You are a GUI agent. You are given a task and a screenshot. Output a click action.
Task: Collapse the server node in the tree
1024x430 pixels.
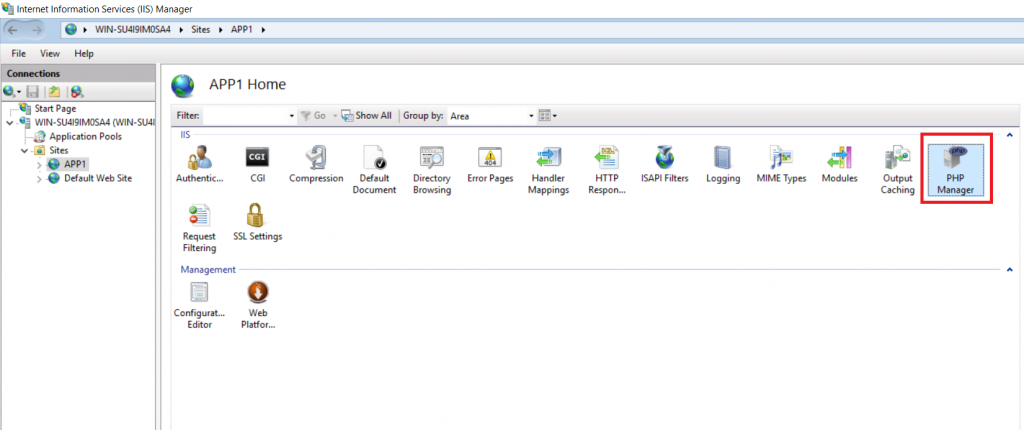(9, 123)
